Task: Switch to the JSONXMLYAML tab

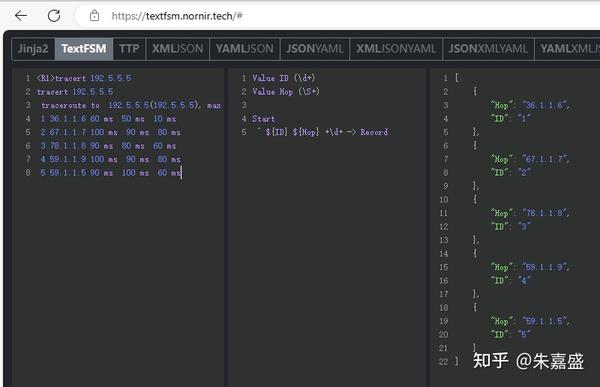Action: 488,49
